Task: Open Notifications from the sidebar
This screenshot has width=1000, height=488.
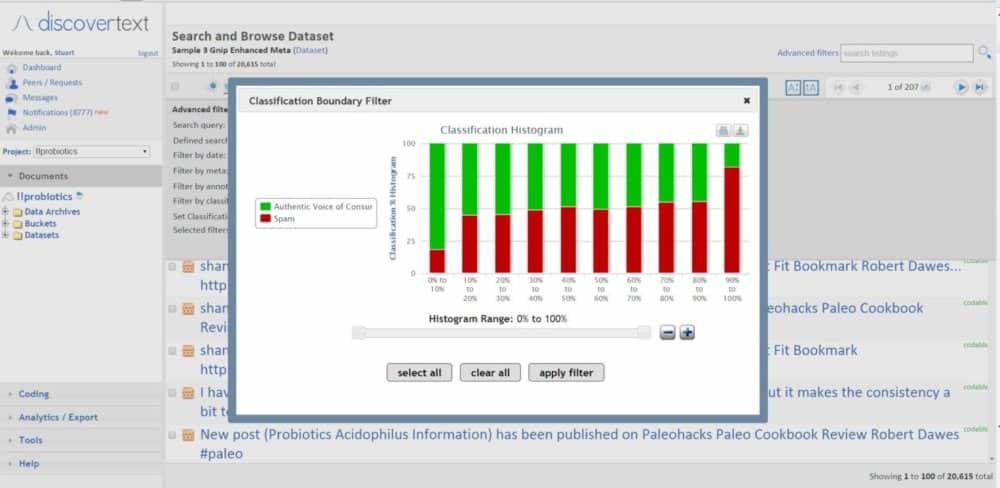Action: [56, 113]
